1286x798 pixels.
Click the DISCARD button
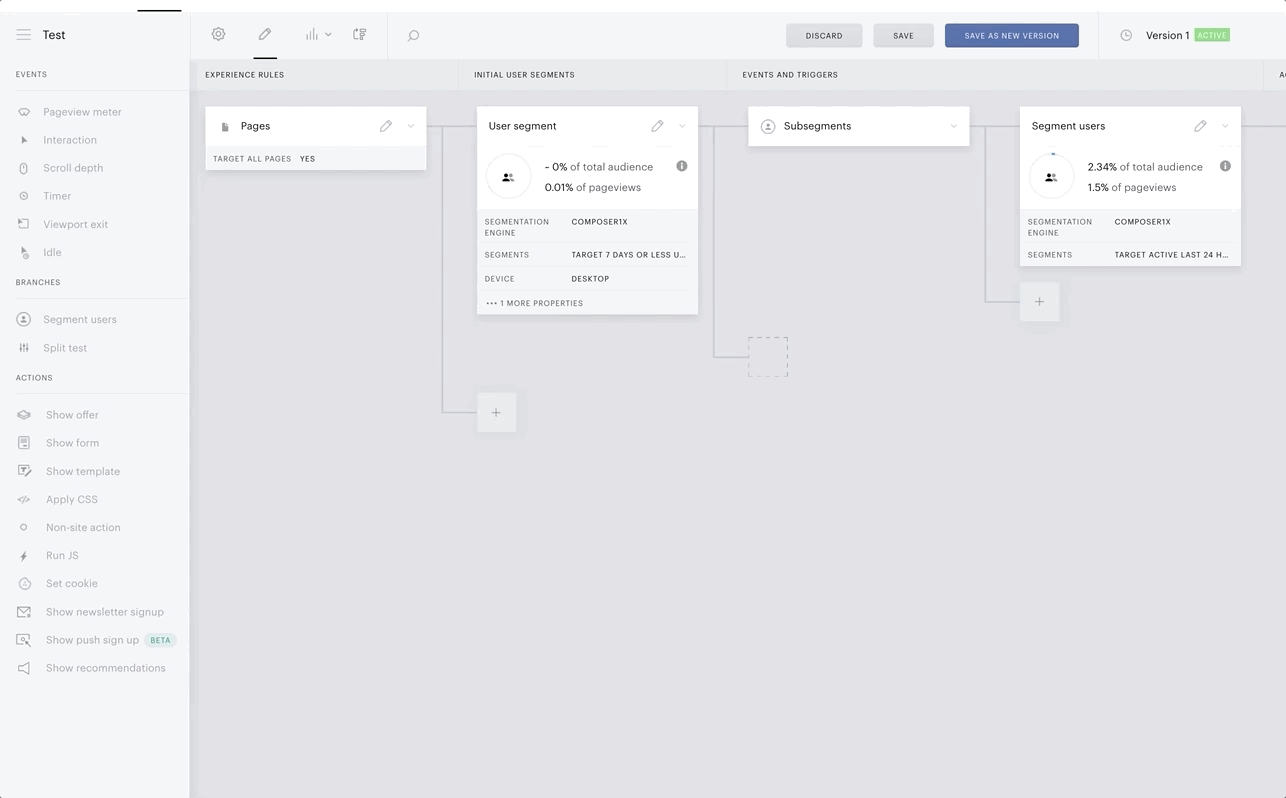(824, 35)
